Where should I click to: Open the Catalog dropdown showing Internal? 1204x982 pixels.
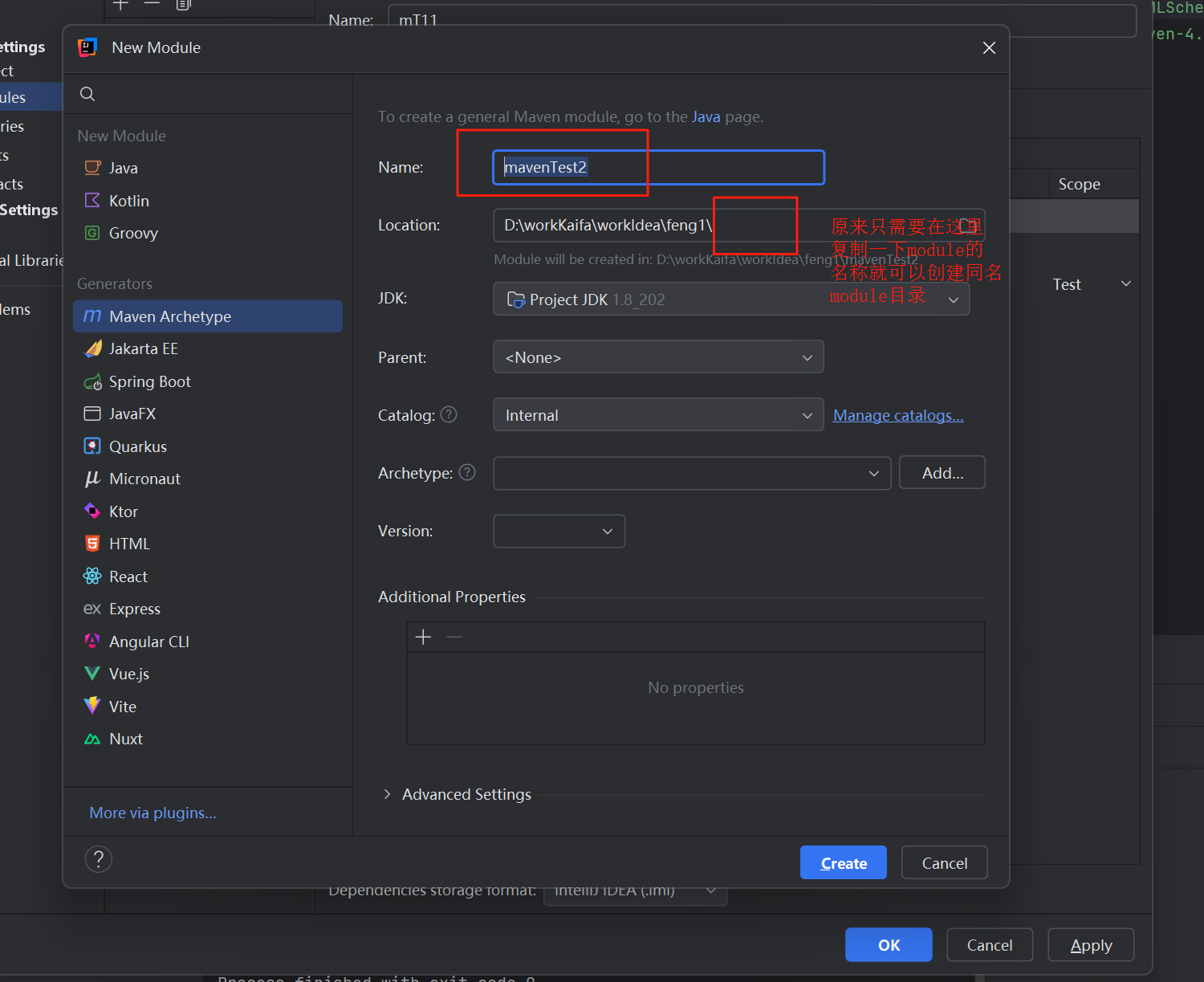(658, 415)
